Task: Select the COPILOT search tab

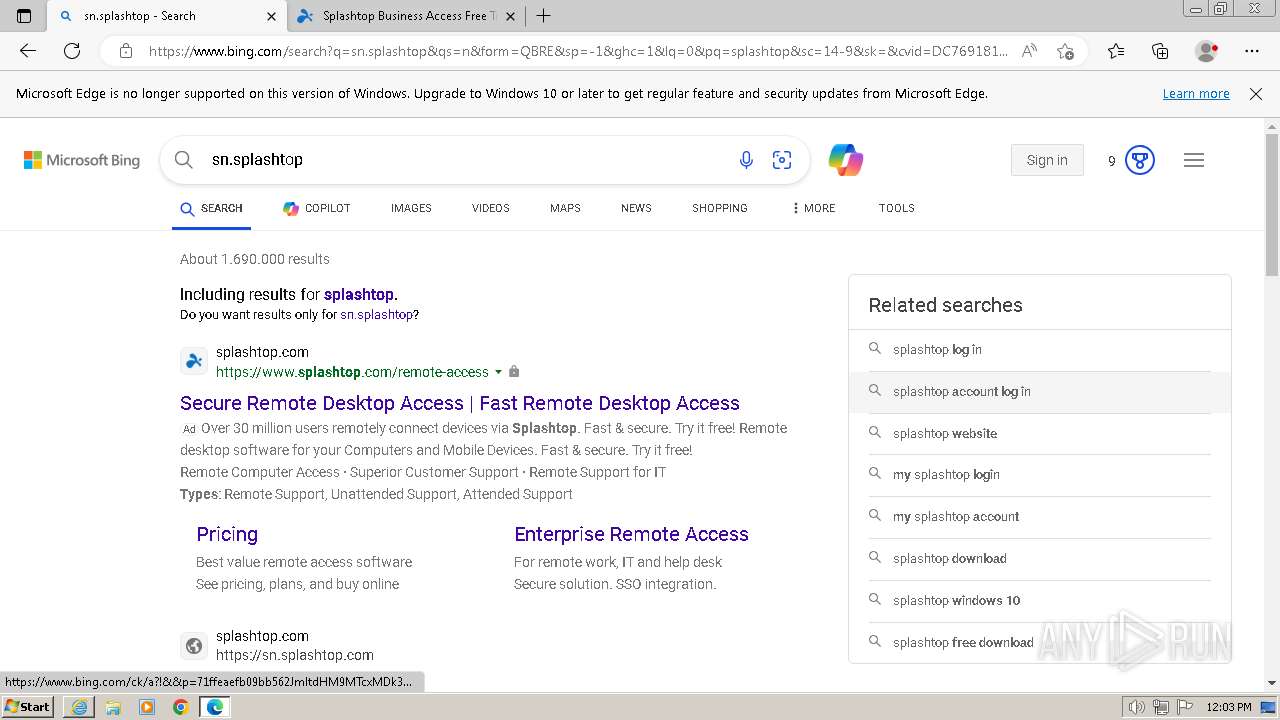Action: [x=316, y=208]
